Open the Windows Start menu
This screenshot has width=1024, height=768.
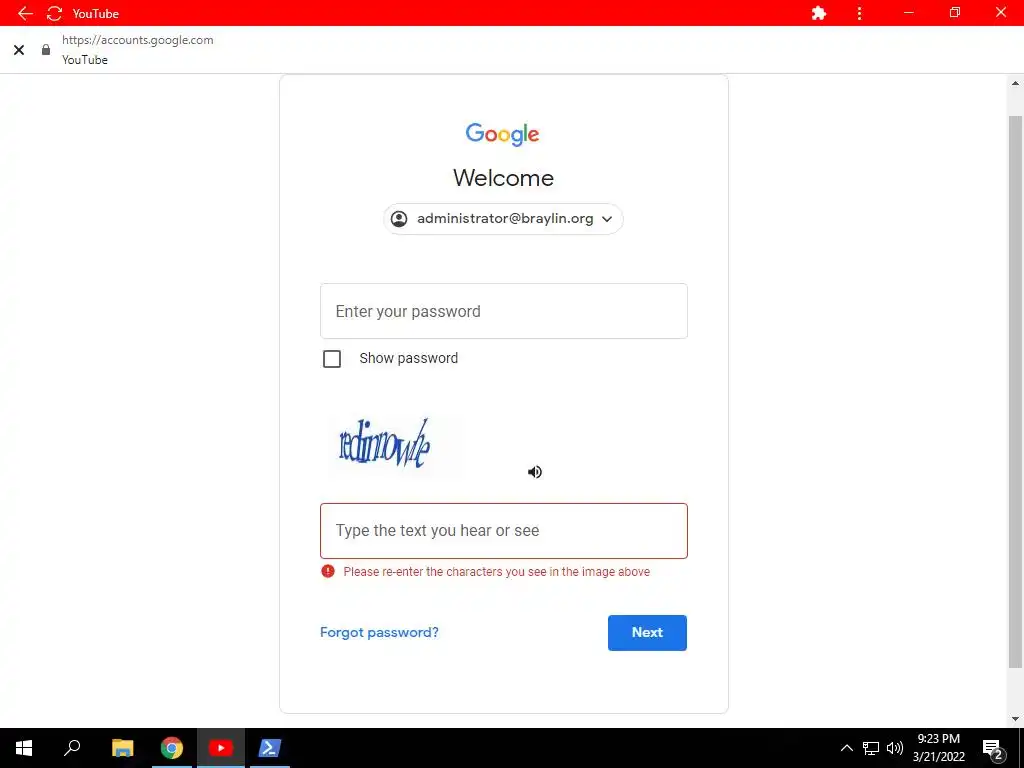pos(24,748)
